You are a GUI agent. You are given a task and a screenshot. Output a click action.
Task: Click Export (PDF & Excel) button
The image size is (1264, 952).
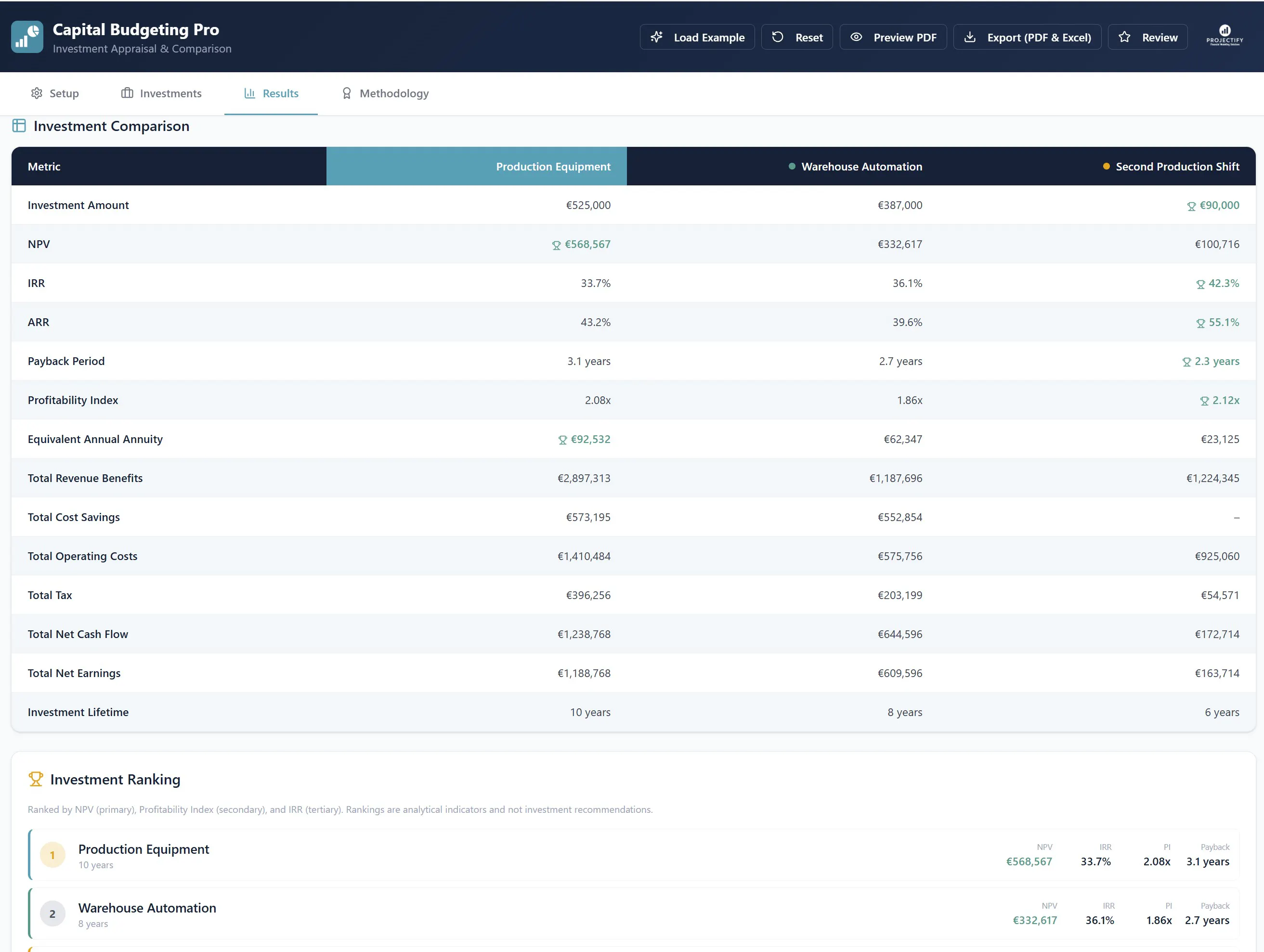[1028, 37]
